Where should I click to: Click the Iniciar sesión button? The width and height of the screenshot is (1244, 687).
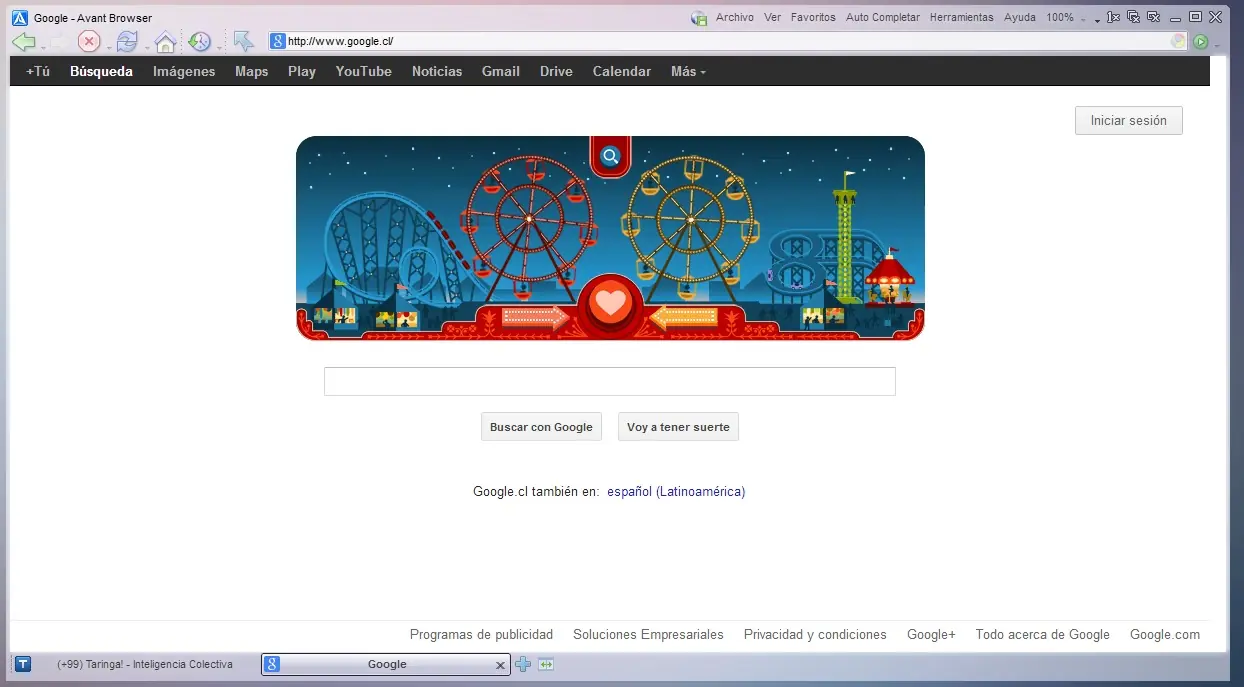[1128, 120]
